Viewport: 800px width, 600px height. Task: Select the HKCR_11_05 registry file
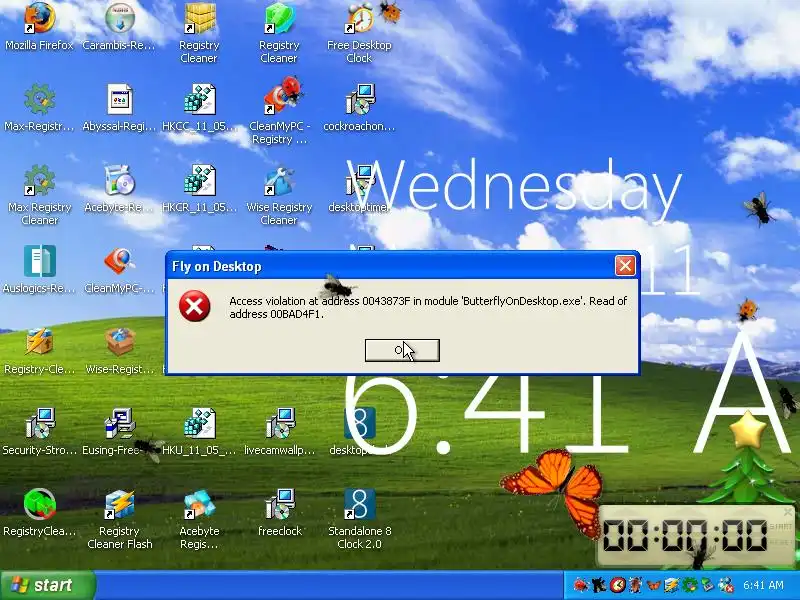tap(199, 189)
